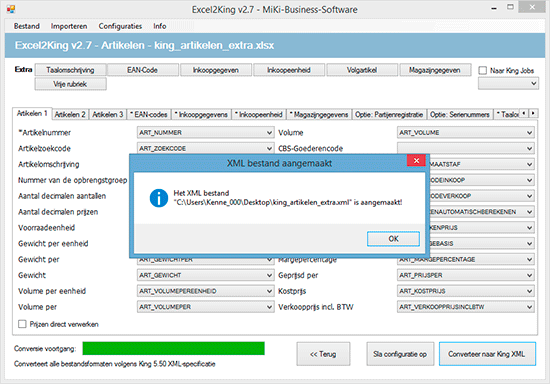The image size is (550, 384).
Task: Click the Sla configuratie op button
Action: (400, 354)
